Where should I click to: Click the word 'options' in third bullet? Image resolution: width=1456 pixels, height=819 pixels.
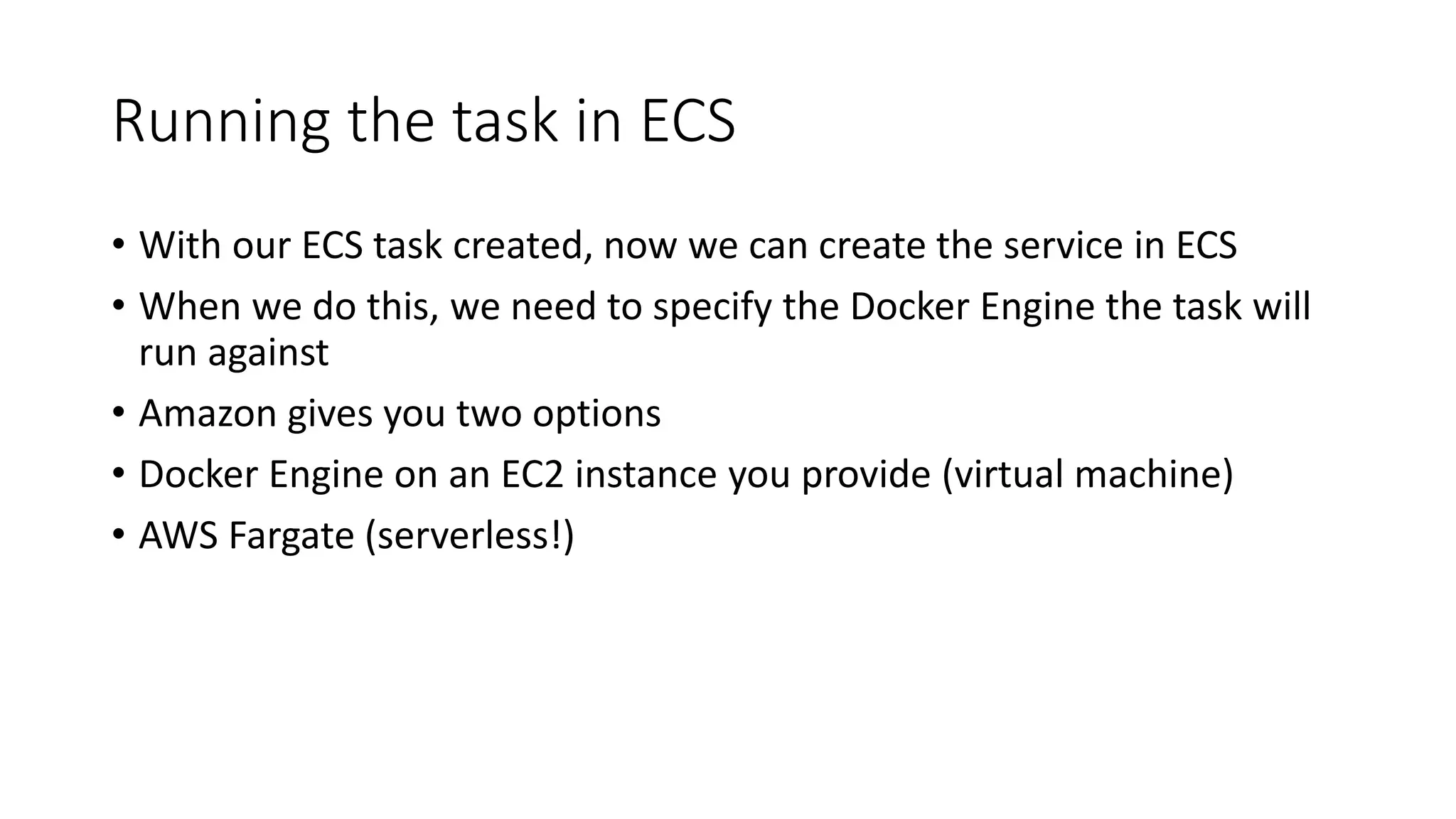596,414
